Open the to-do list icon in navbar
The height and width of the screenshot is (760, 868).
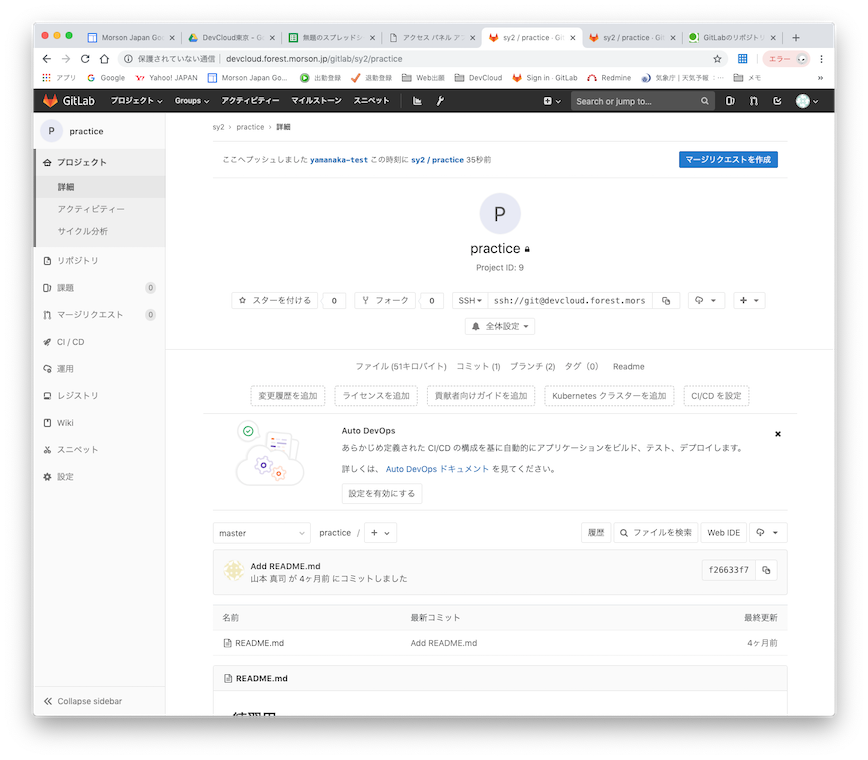coord(777,101)
